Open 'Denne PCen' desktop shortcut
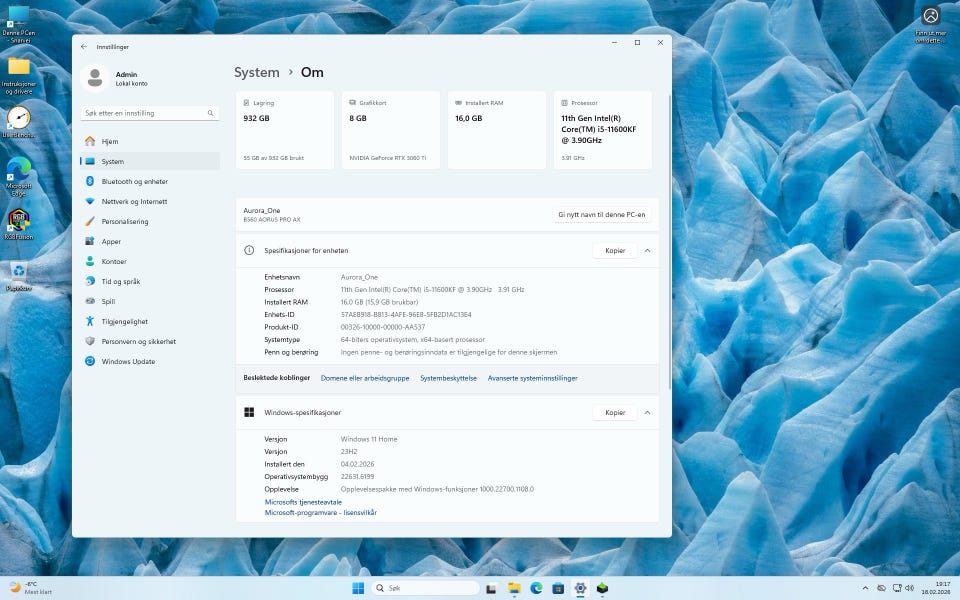Image resolution: width=960 pixels, height=600 pixels. pos(18,24)
